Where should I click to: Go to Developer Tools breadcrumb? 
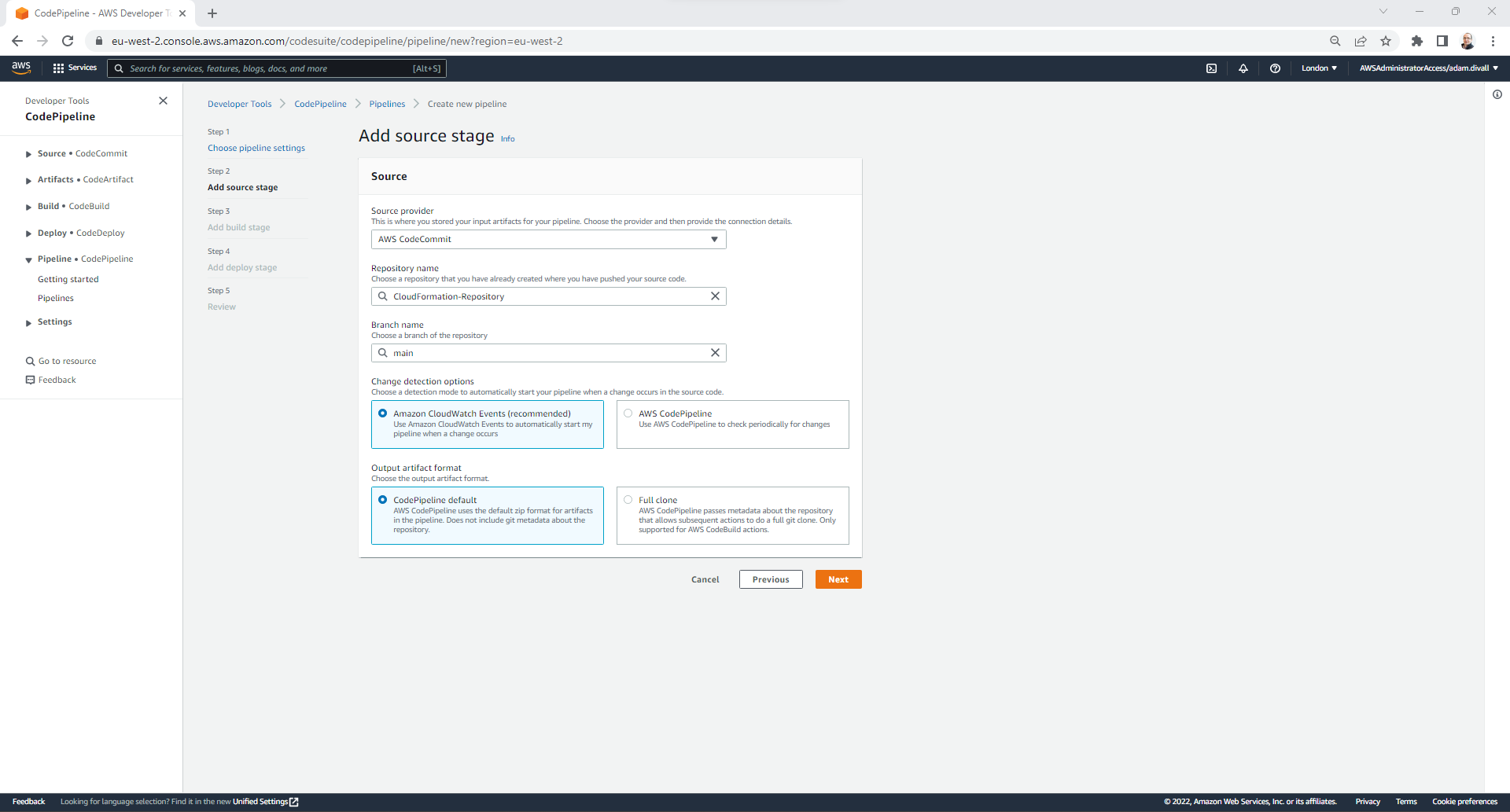(x=240, y=105)
